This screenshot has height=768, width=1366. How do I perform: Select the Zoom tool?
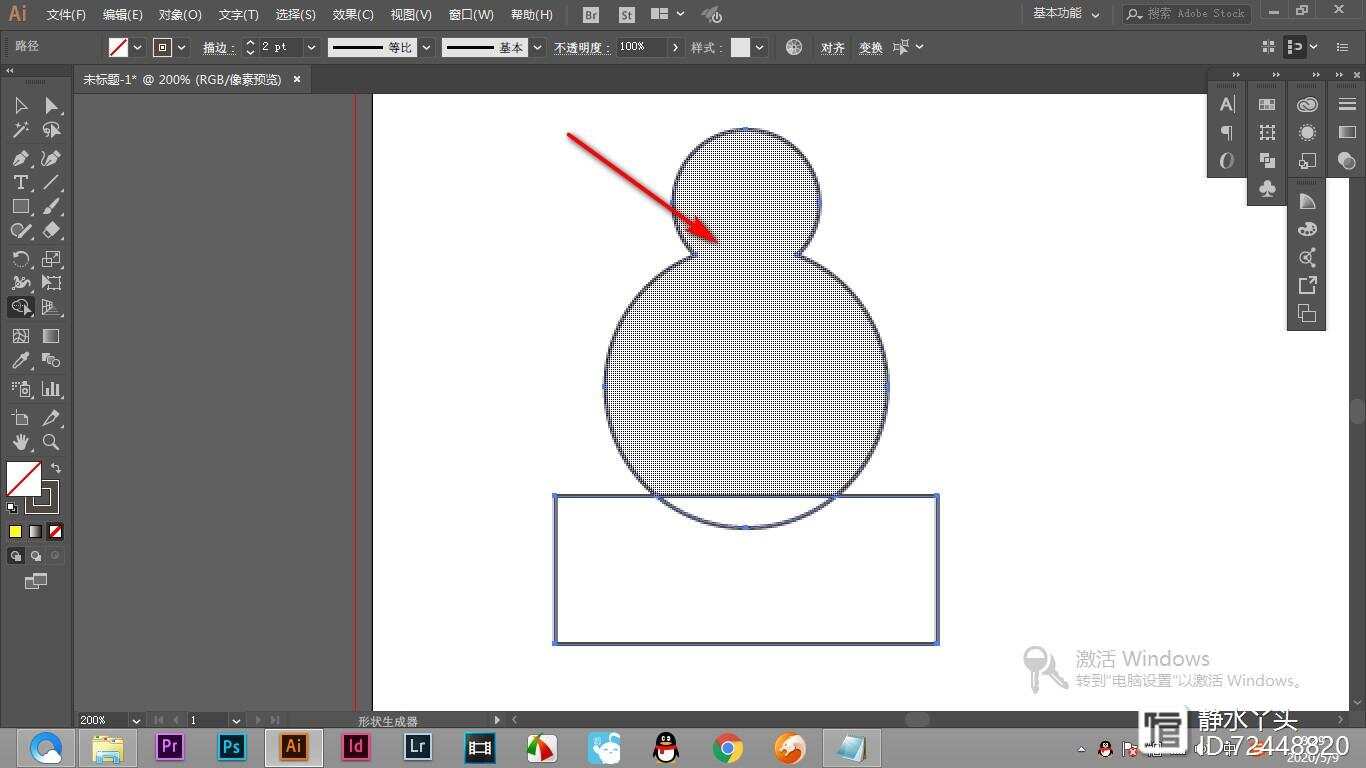(51, 442)
